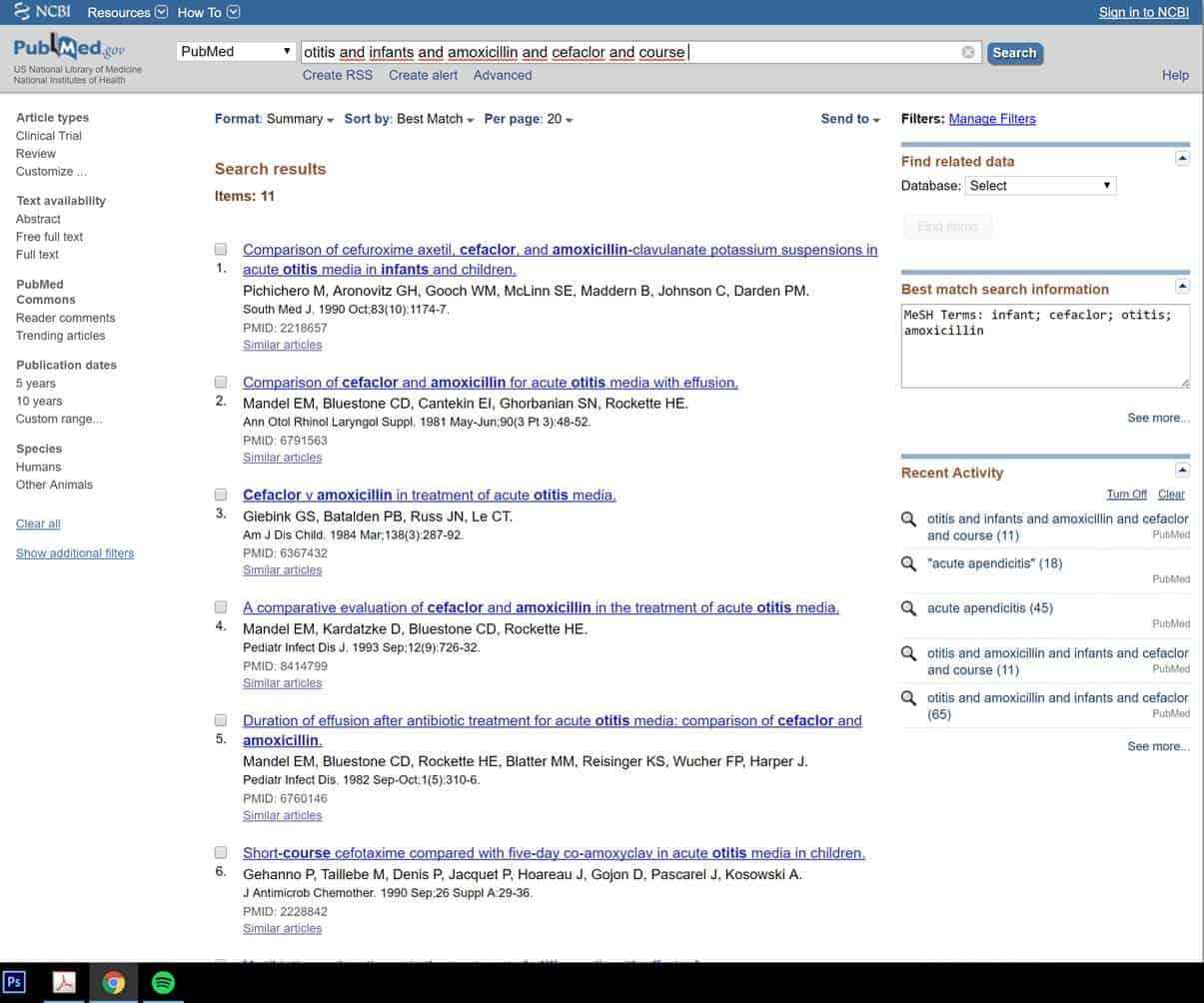Clear the search query using the X icon

click(x=967, y=52)
